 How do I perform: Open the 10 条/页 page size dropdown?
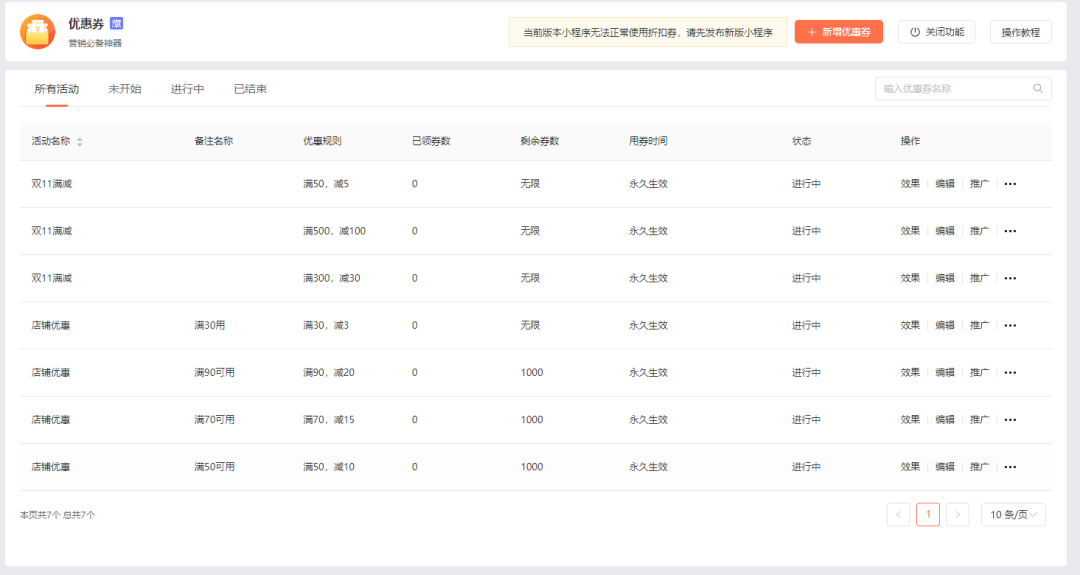1013,514
